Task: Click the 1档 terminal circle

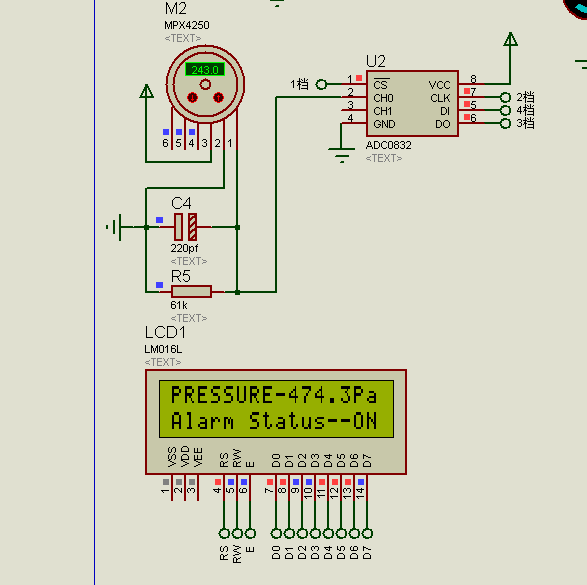Action: [321, 84]
